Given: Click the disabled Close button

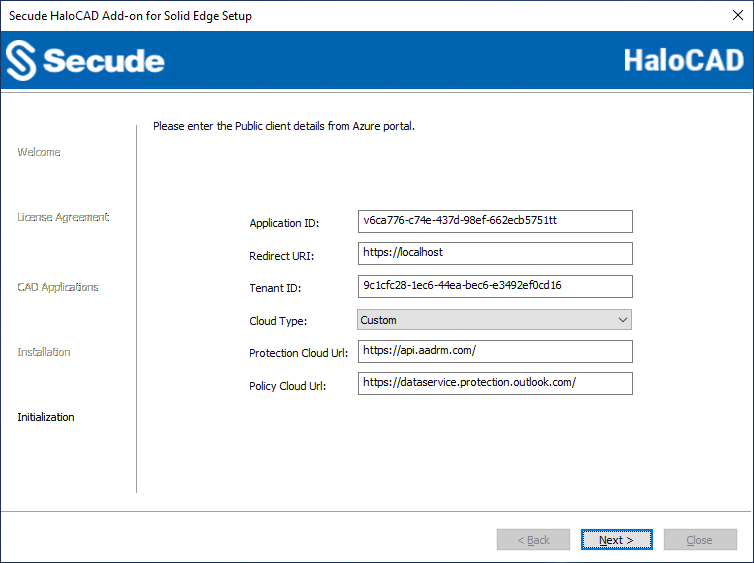Looking at the screenshot, I should [x=699, y=540].
